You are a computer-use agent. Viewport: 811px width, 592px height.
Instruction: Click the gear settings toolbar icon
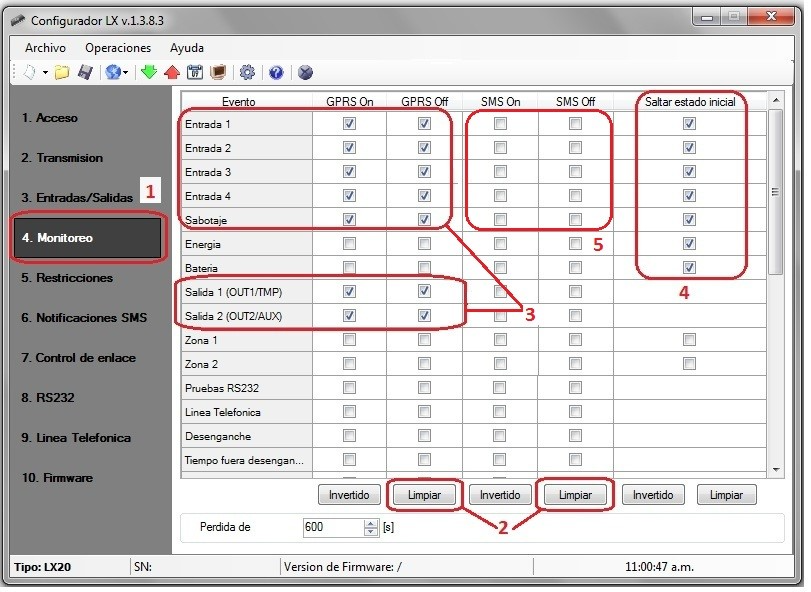(248, 73)
